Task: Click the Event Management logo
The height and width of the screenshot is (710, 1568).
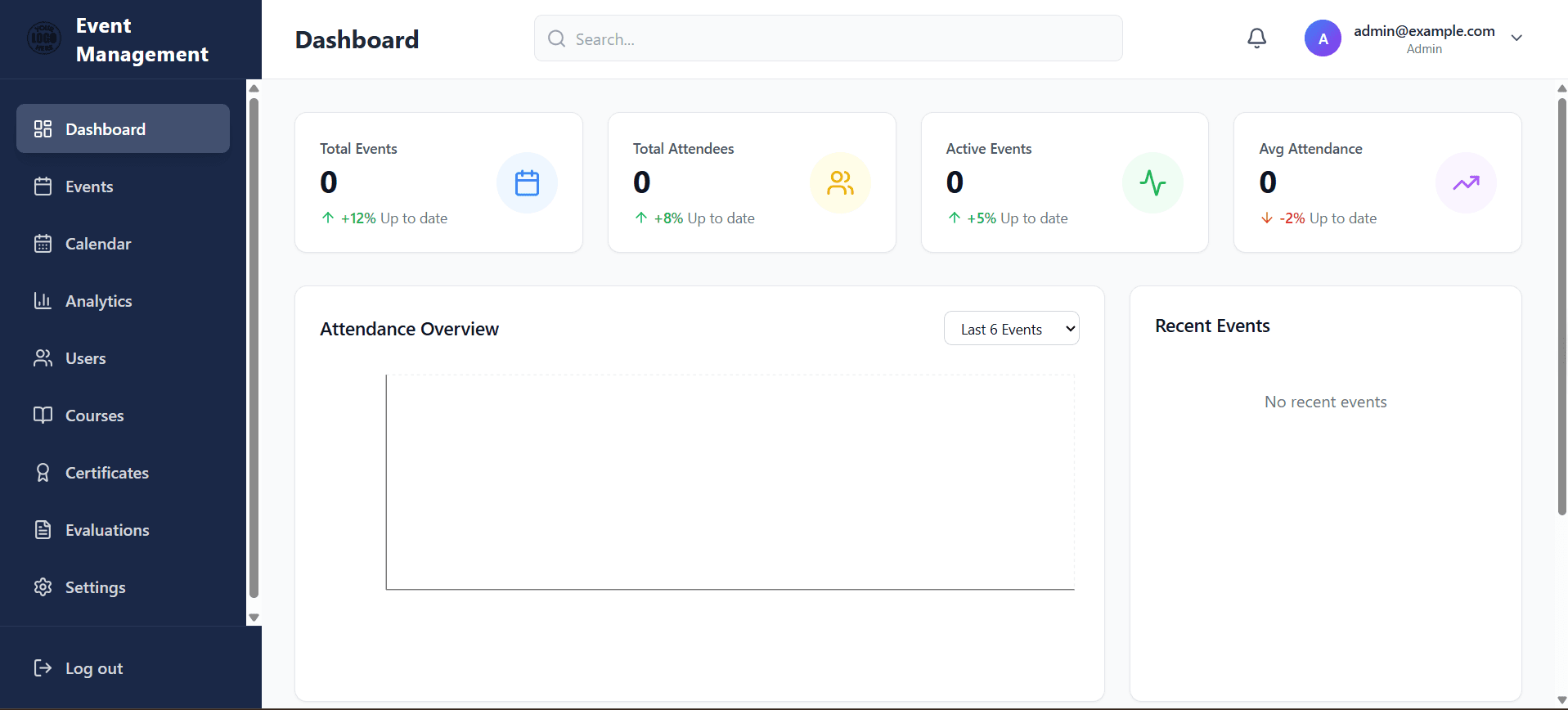Action: (x=44, y=38)
